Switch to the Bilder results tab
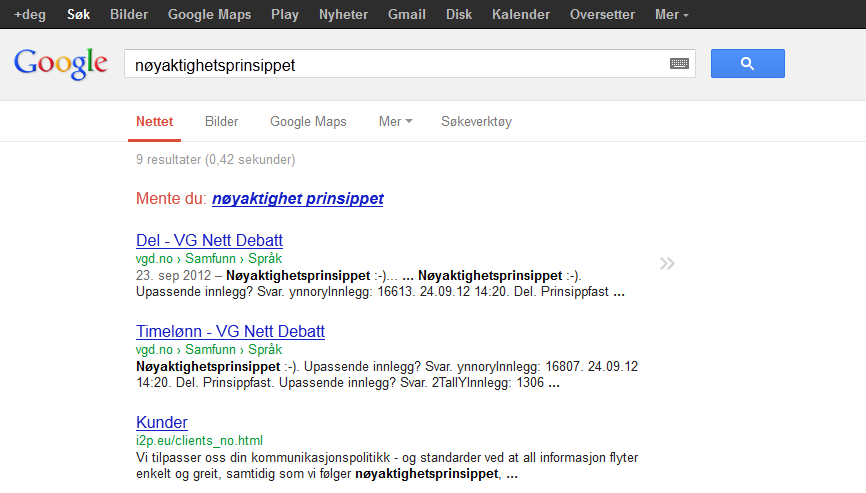 tap(221, 121)
